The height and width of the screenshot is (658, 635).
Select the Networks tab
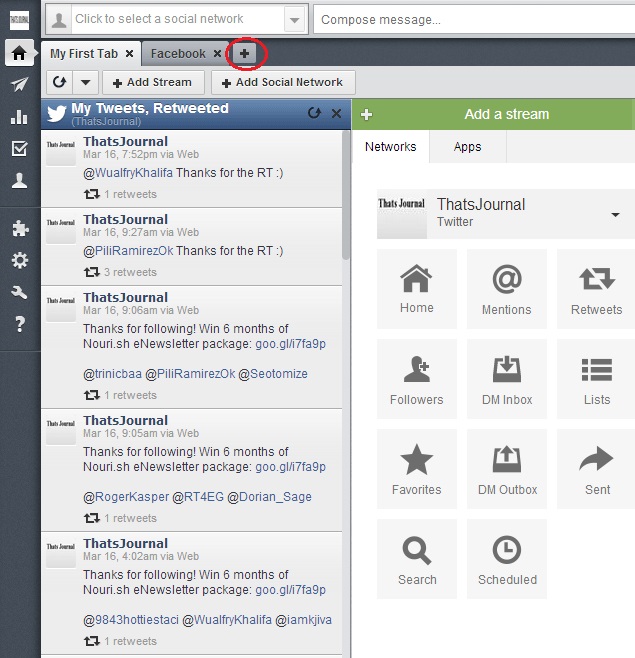pyautogui.click(x=390, y=146)
